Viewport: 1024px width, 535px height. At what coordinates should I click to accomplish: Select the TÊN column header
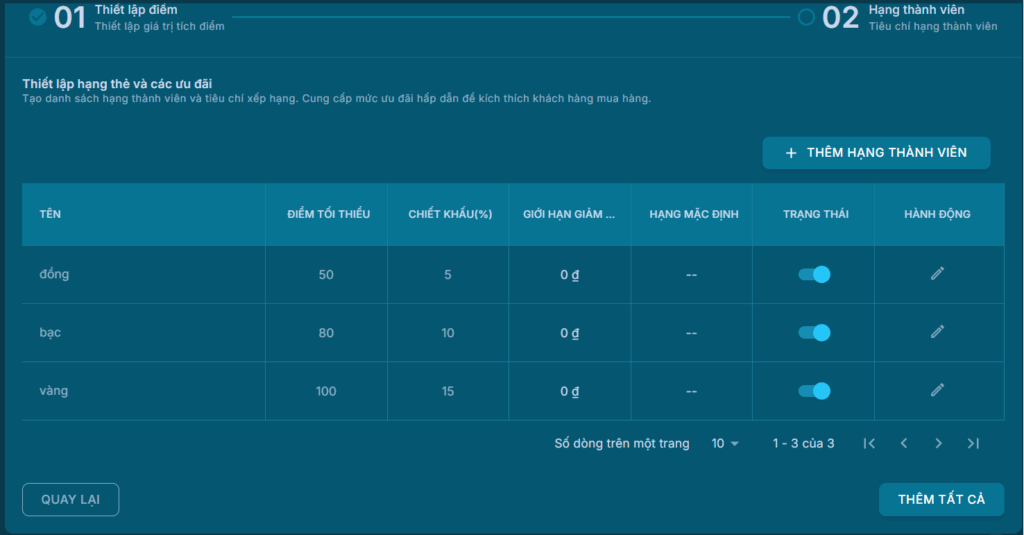[50, 215]
